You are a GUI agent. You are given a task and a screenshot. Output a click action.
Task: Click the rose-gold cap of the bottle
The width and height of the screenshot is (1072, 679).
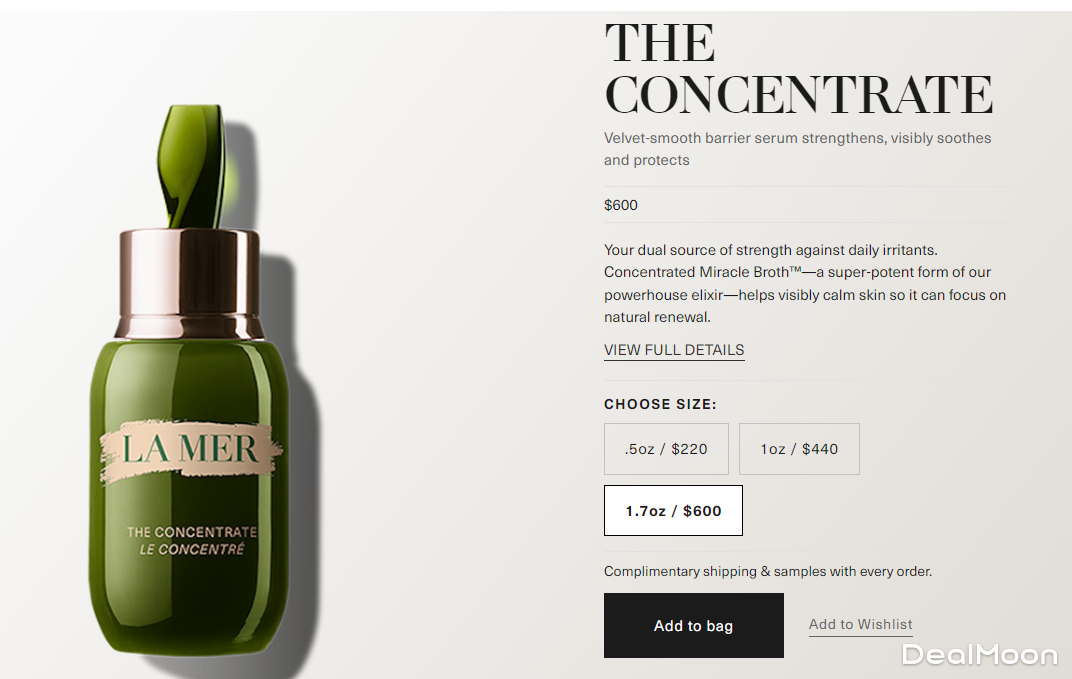tap(189, 284)
